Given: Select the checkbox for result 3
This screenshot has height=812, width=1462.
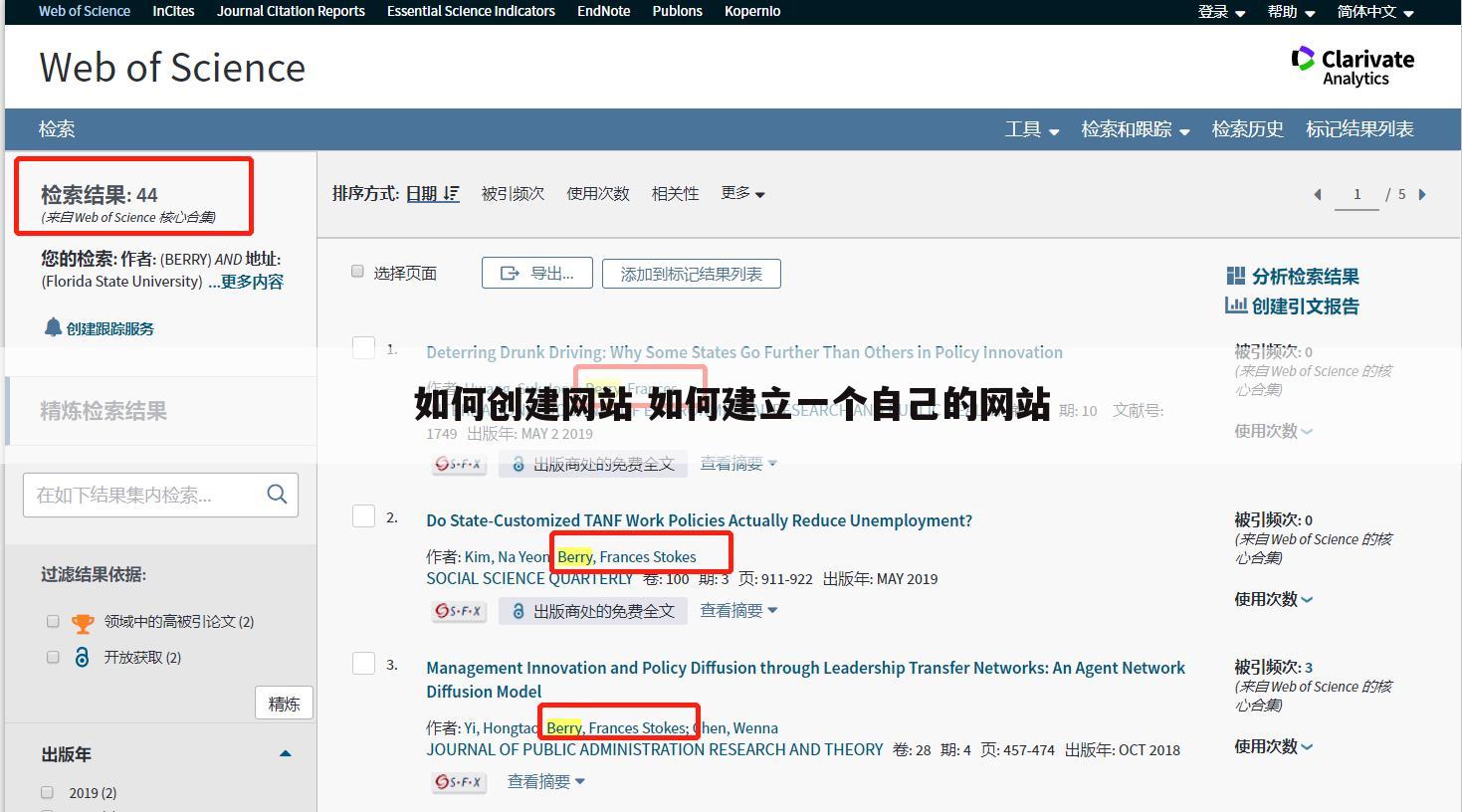Looking at the screenshot, I should 364,663.
